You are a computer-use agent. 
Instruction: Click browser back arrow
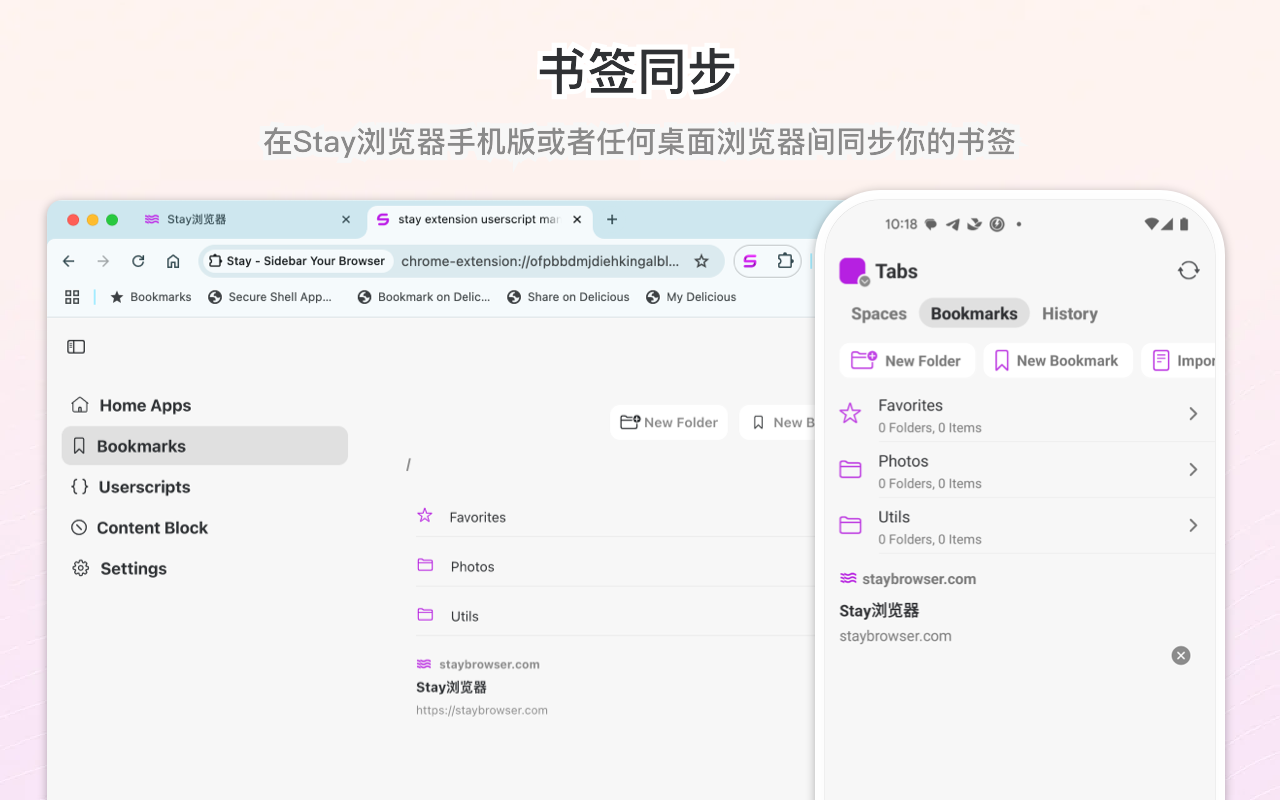point(68,261)
